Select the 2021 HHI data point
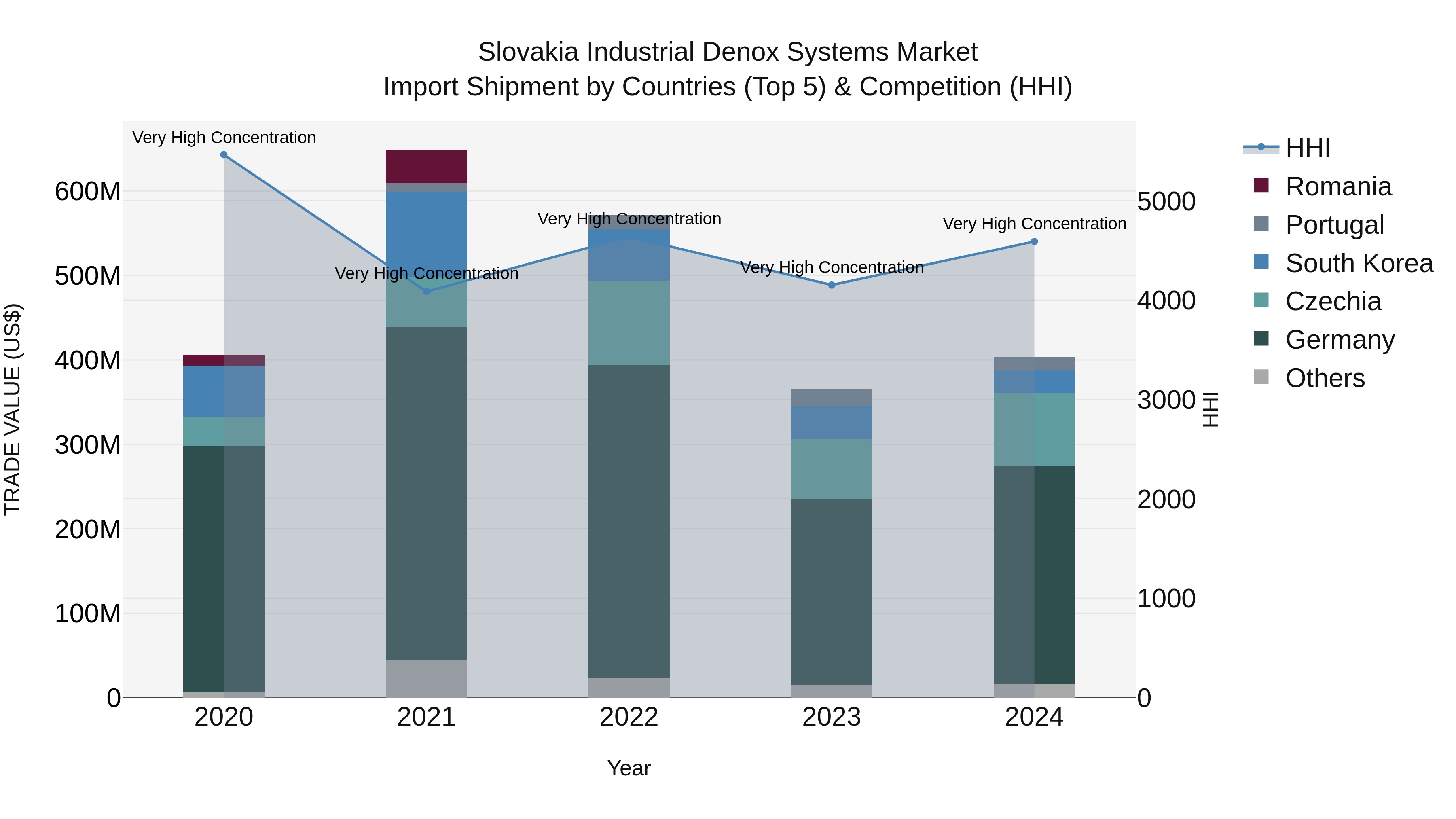Viewport: 1456px width, 819px height. (x=427, y=292)
